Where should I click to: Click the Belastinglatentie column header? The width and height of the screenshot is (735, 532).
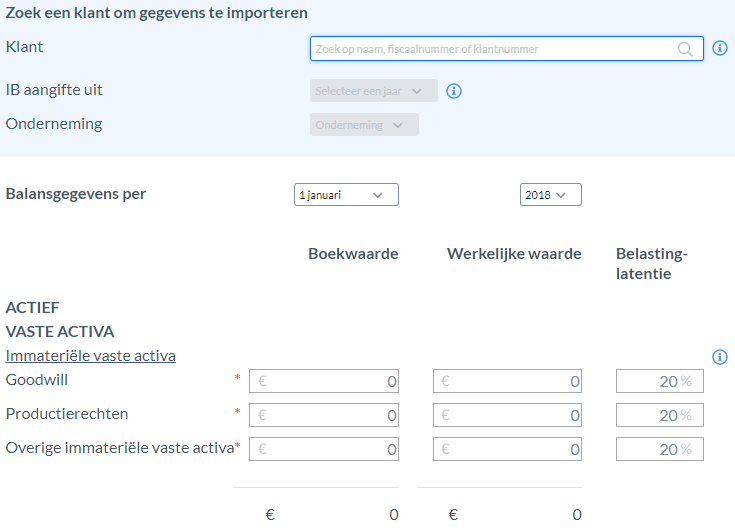652,263
